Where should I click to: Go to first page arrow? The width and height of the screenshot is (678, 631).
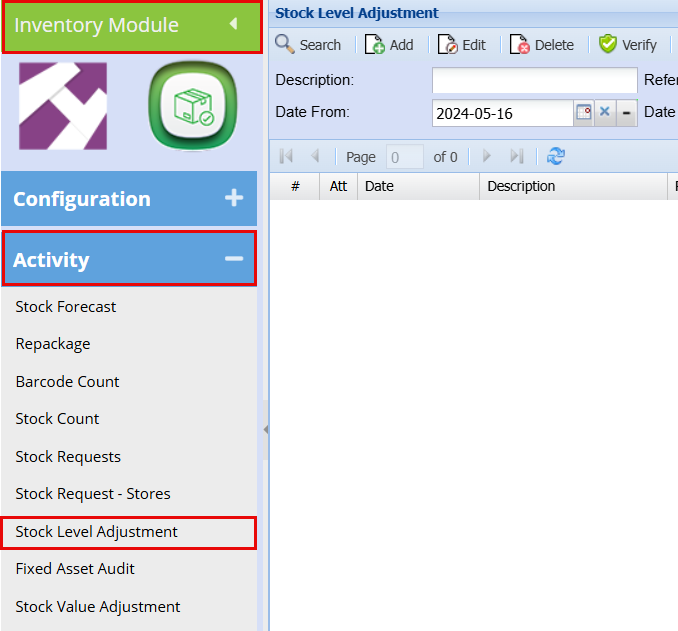[x=286, y=156]
